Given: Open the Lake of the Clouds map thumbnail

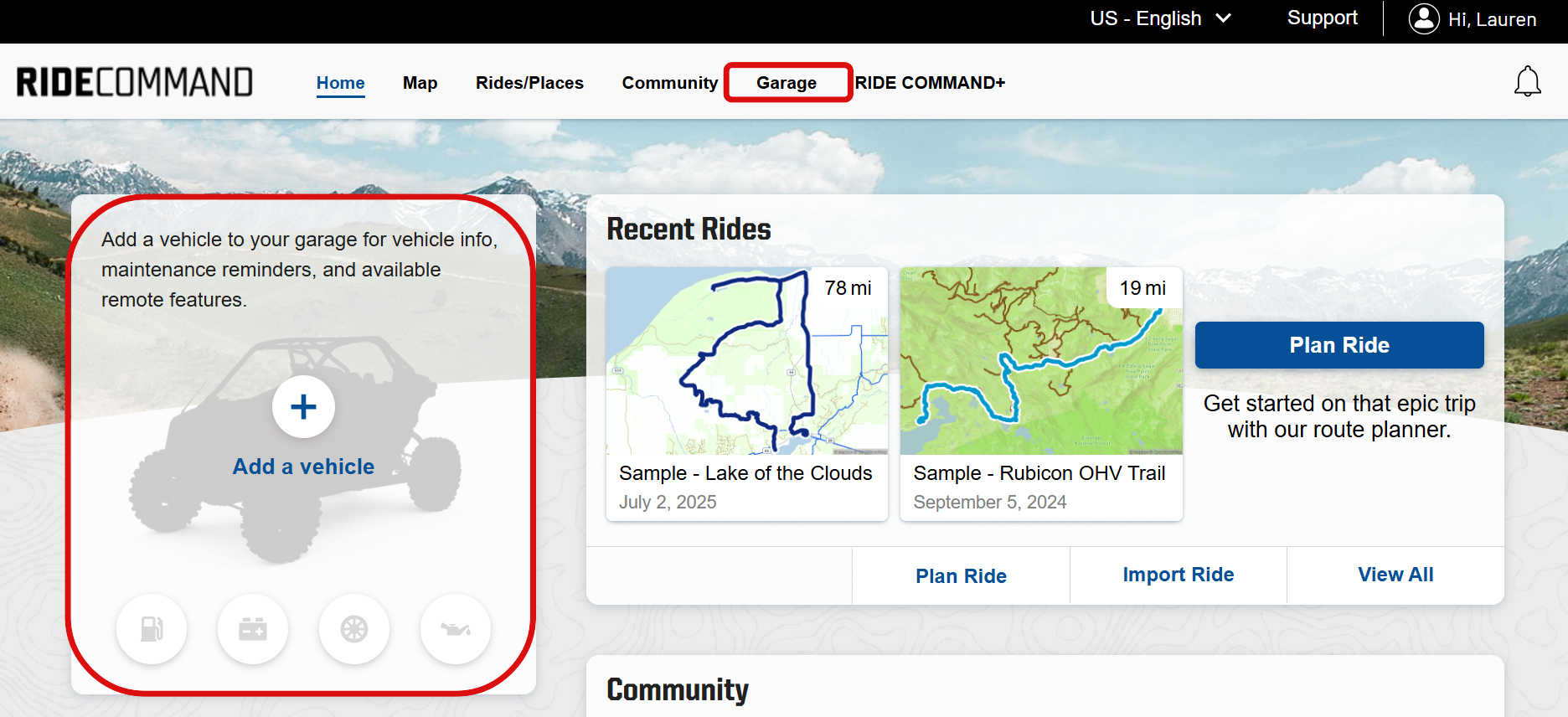Looking at the screenshot, I should pyautogui.click(x=747, y=361).
